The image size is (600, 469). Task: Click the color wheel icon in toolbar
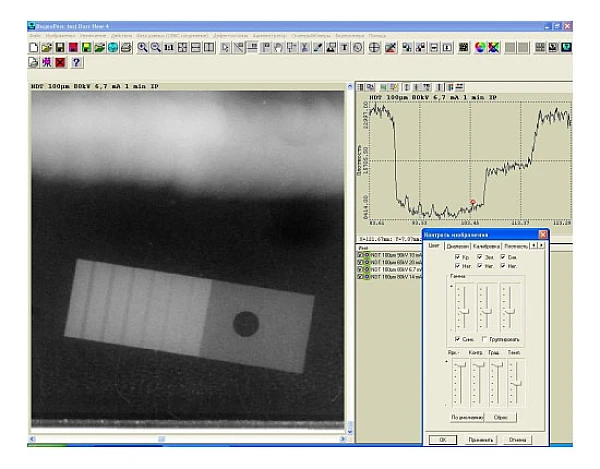click(x=480, y=47)
